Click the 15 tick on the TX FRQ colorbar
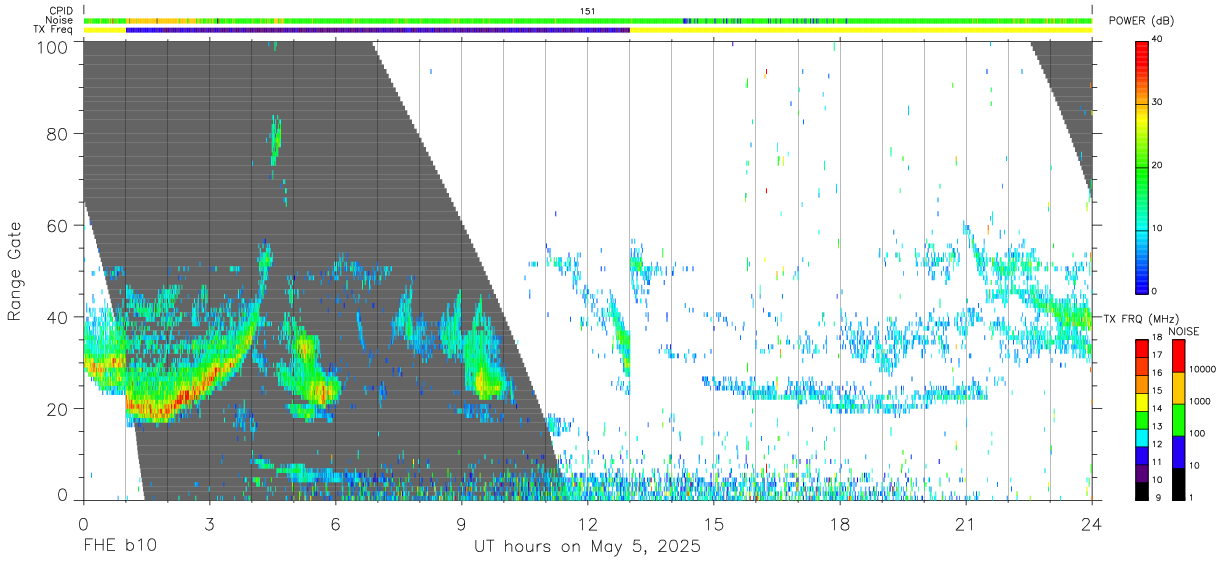This screenshot has height=567, width=1228. (x=1157, y=391)
